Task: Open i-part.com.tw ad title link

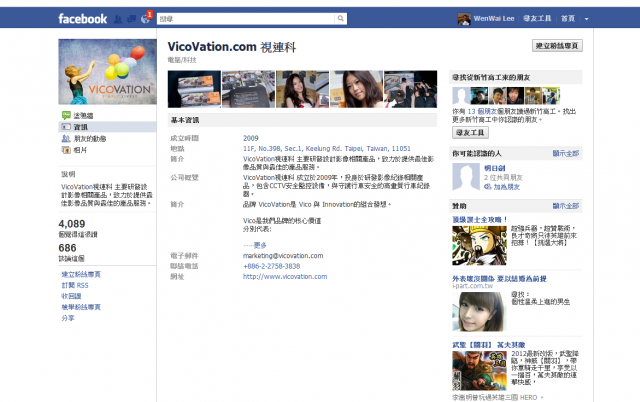Action: pyautogui.click(x=499, y=279)
